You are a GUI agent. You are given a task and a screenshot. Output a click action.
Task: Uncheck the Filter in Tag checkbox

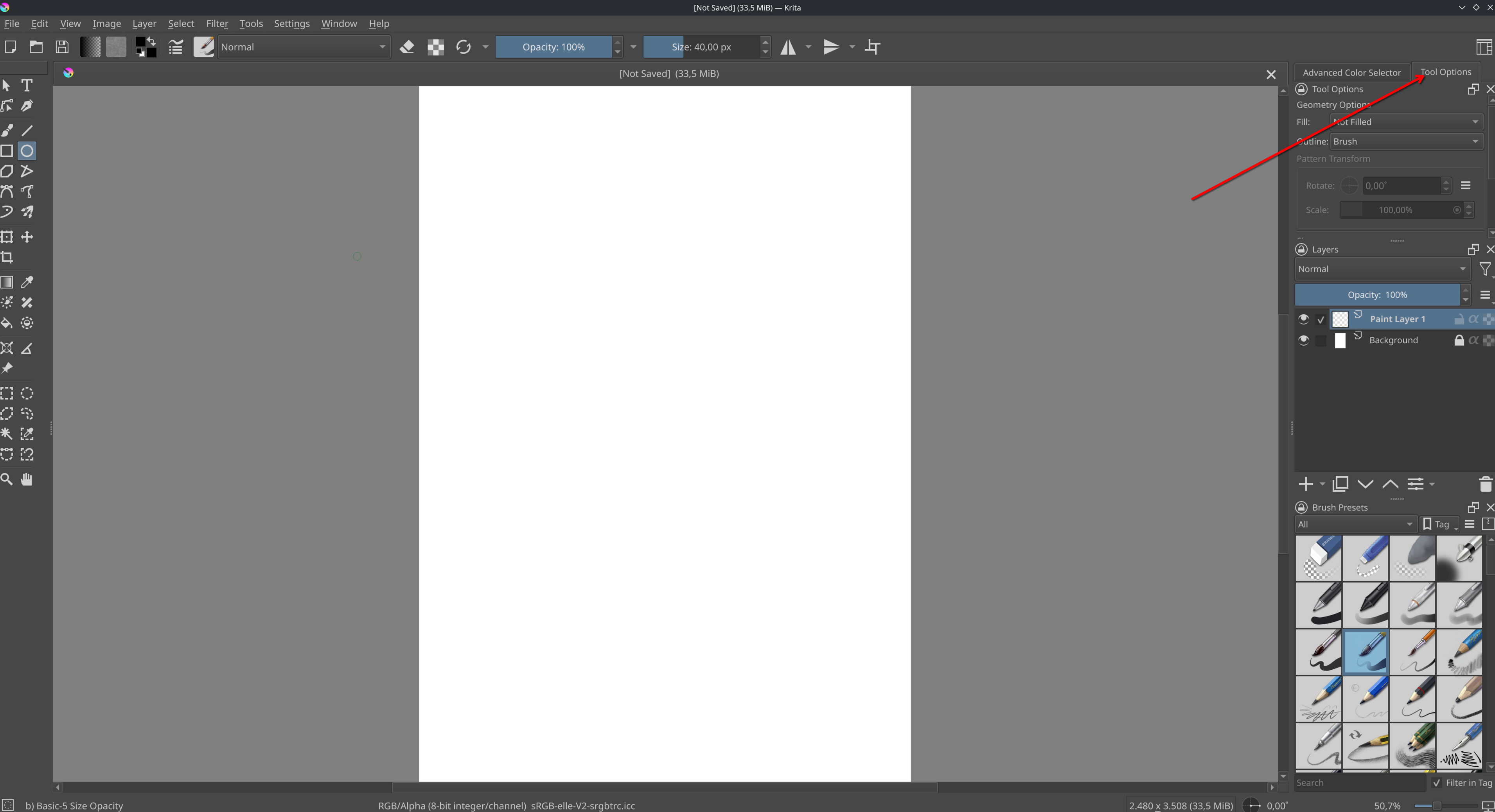click(1437, 783)
